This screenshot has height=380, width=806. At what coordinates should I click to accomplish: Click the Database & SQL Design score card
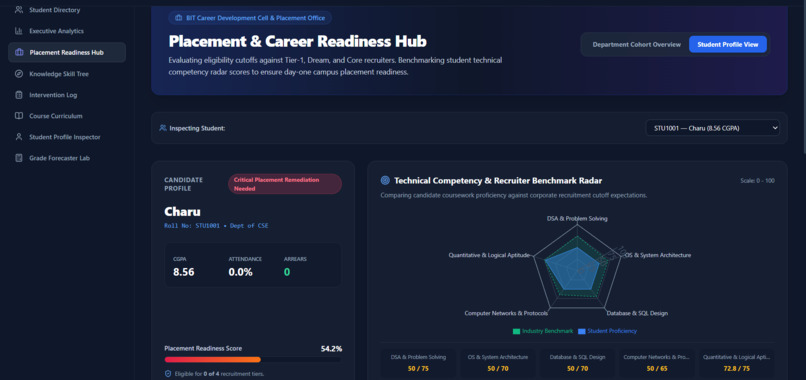coord(577,363)
